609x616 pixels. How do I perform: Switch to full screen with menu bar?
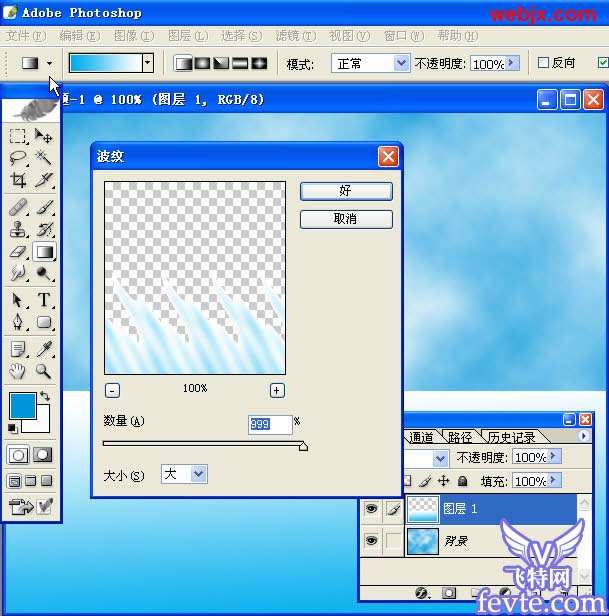coord(31,481)
